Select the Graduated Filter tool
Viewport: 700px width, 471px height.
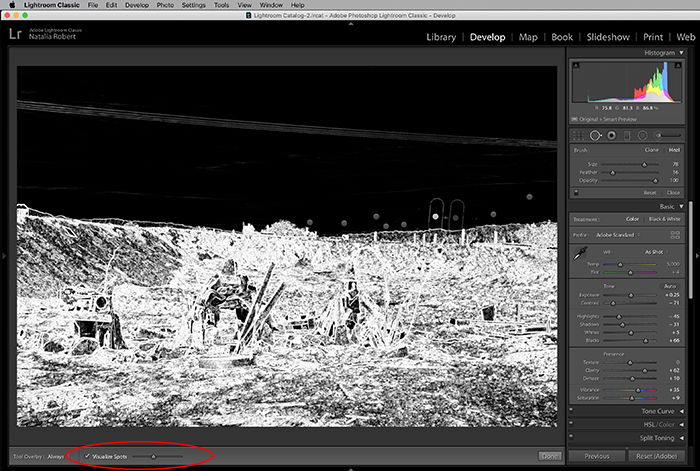click(x=627, y=134)
